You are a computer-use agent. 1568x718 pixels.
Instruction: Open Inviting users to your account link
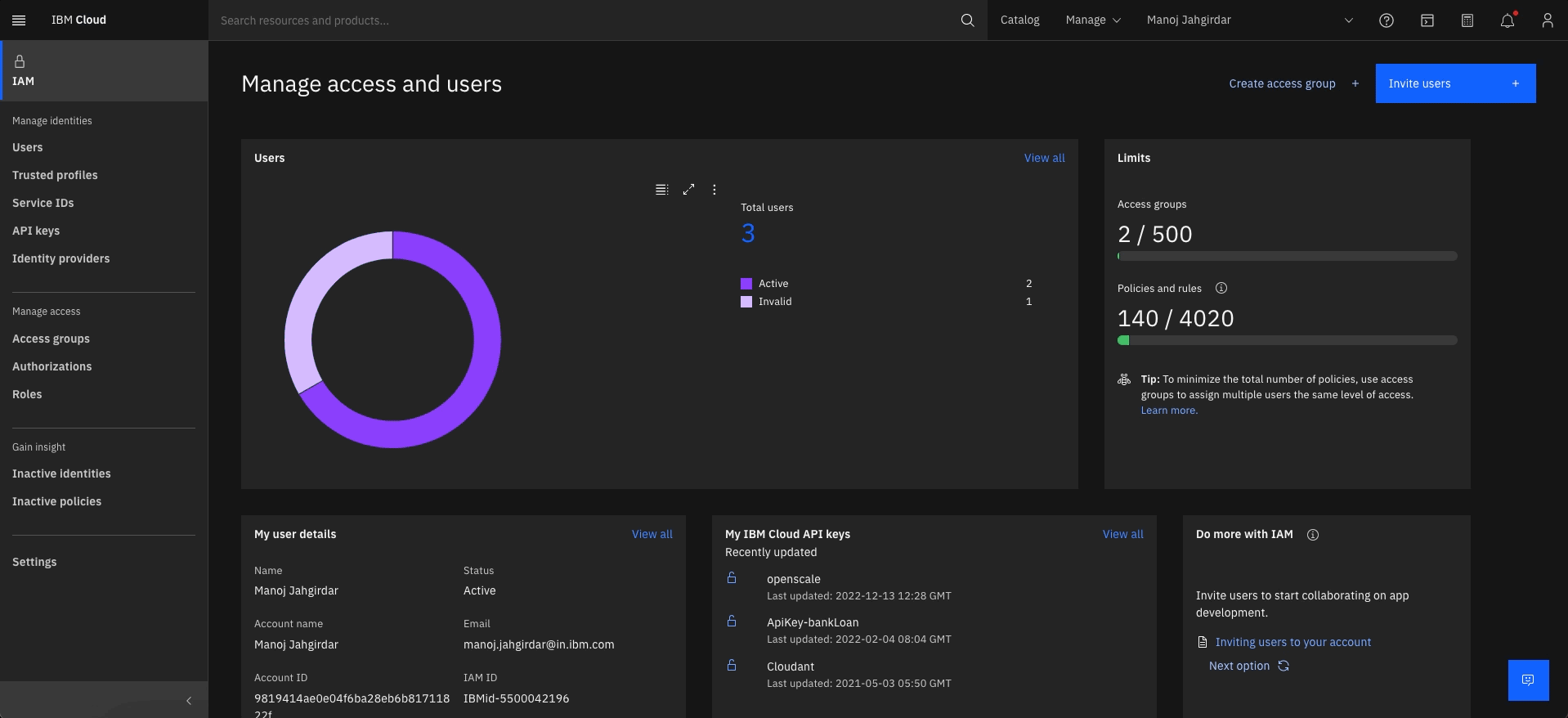coord(1293,642)
